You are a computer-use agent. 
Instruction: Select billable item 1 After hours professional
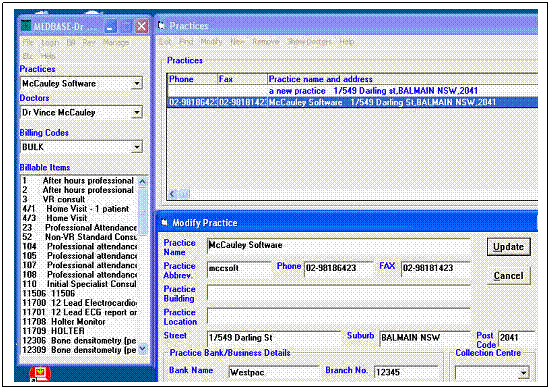pos(79,181)
